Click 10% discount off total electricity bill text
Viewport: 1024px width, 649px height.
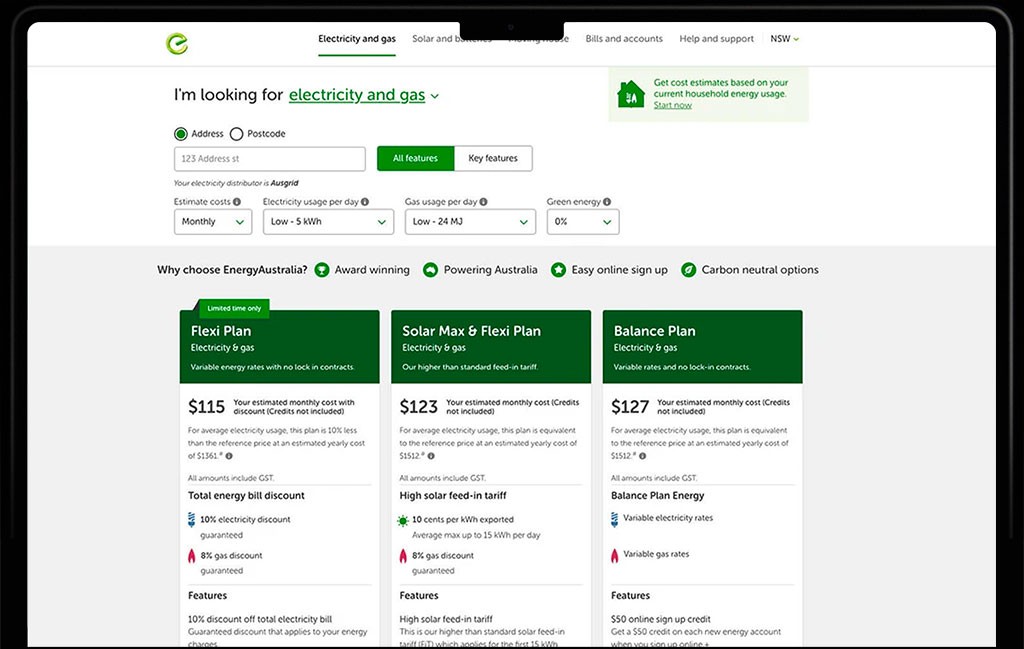(x=260, y=619)
